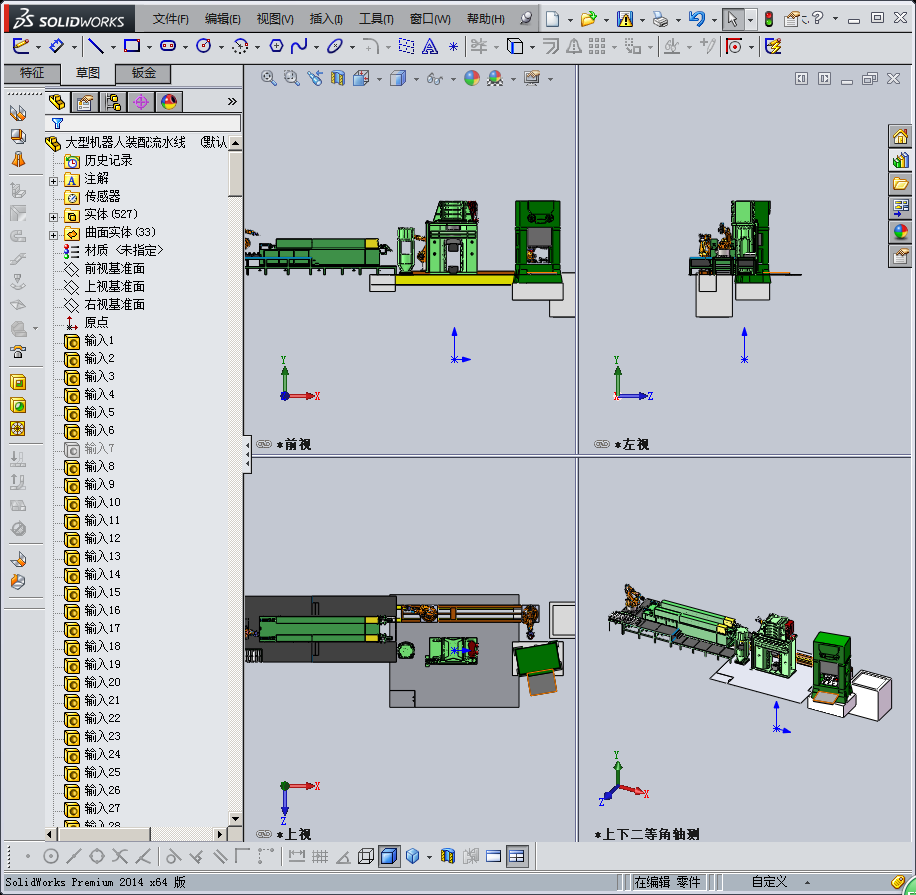Open the PropertyManager tab icon
This screenshot has height=895, width=916.
click(86, 101)
